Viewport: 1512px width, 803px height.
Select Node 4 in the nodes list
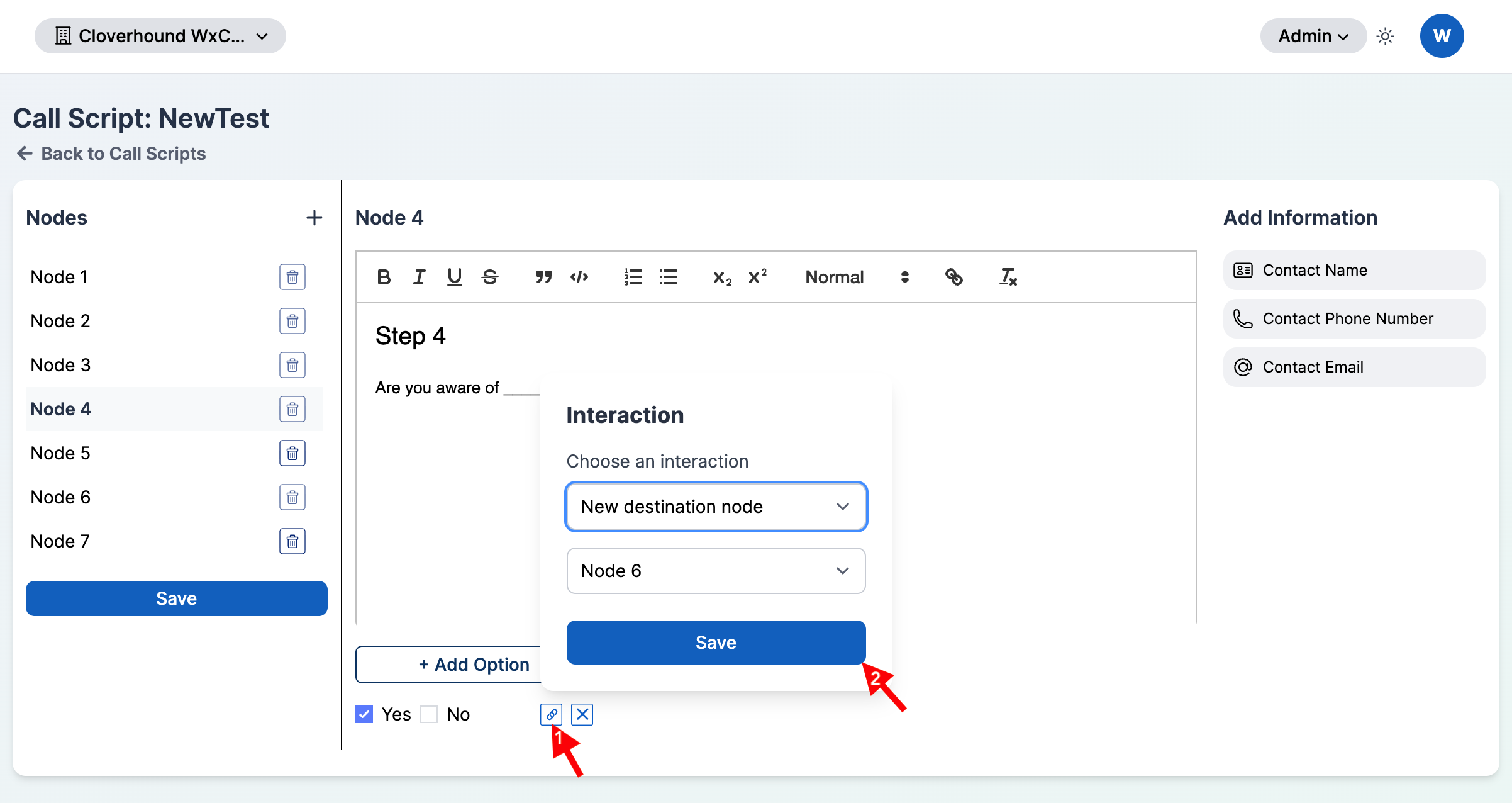coord(61,409)
